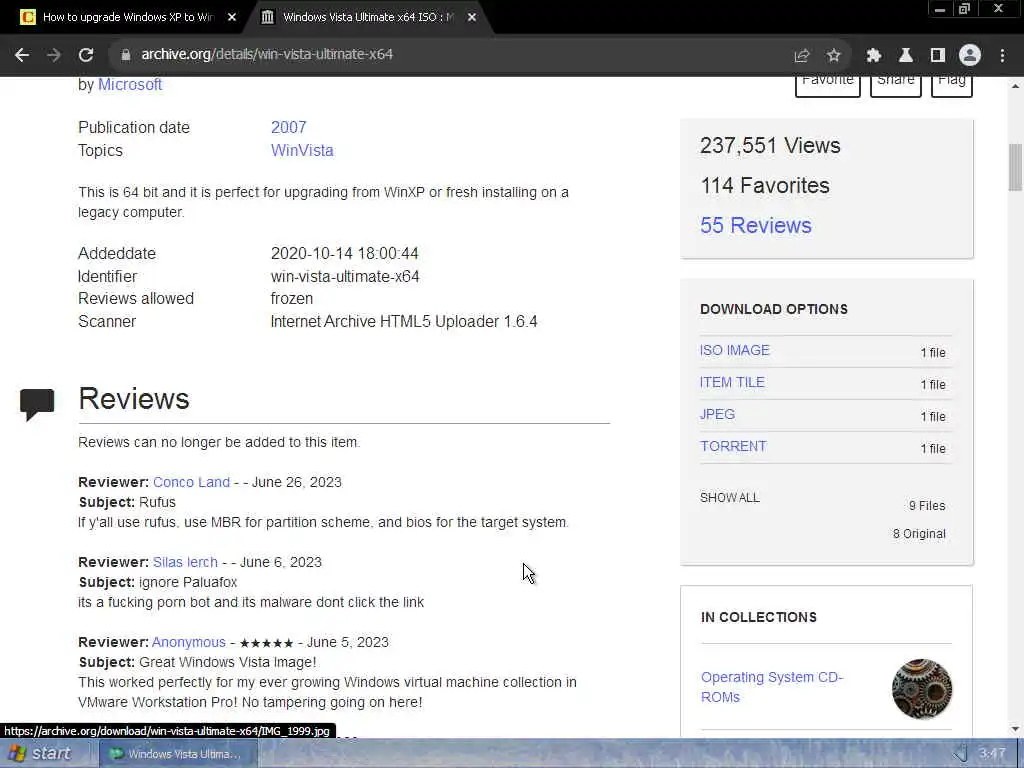Open the ITEM TILE download option

[732, 382]
